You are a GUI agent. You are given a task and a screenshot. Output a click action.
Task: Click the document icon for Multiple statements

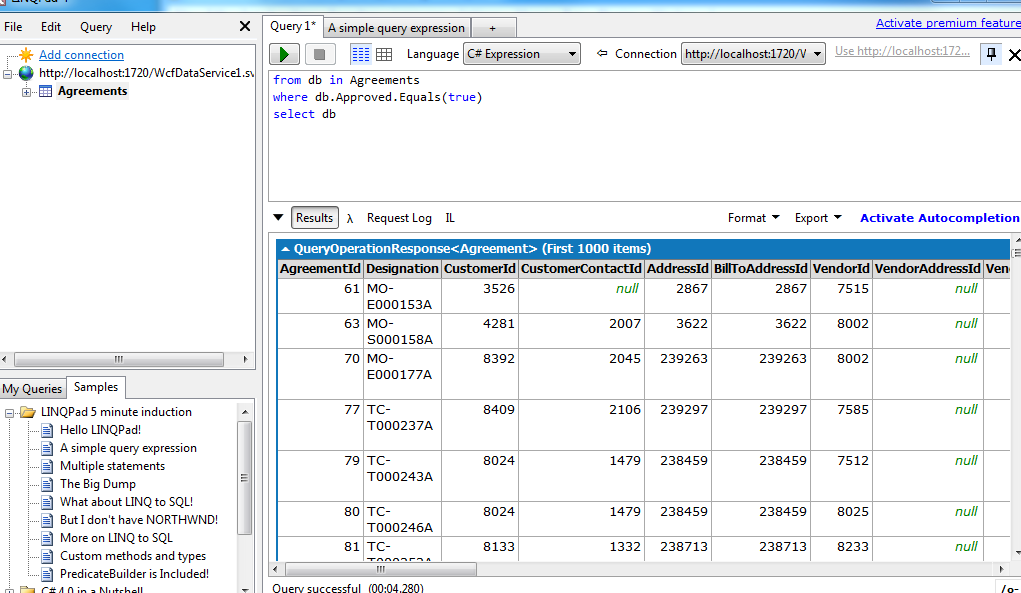pos(47,466)
